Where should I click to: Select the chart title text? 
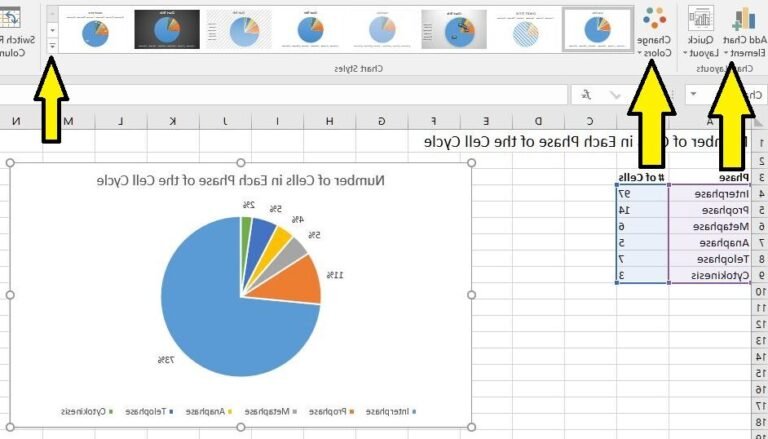tap(241, 180)
